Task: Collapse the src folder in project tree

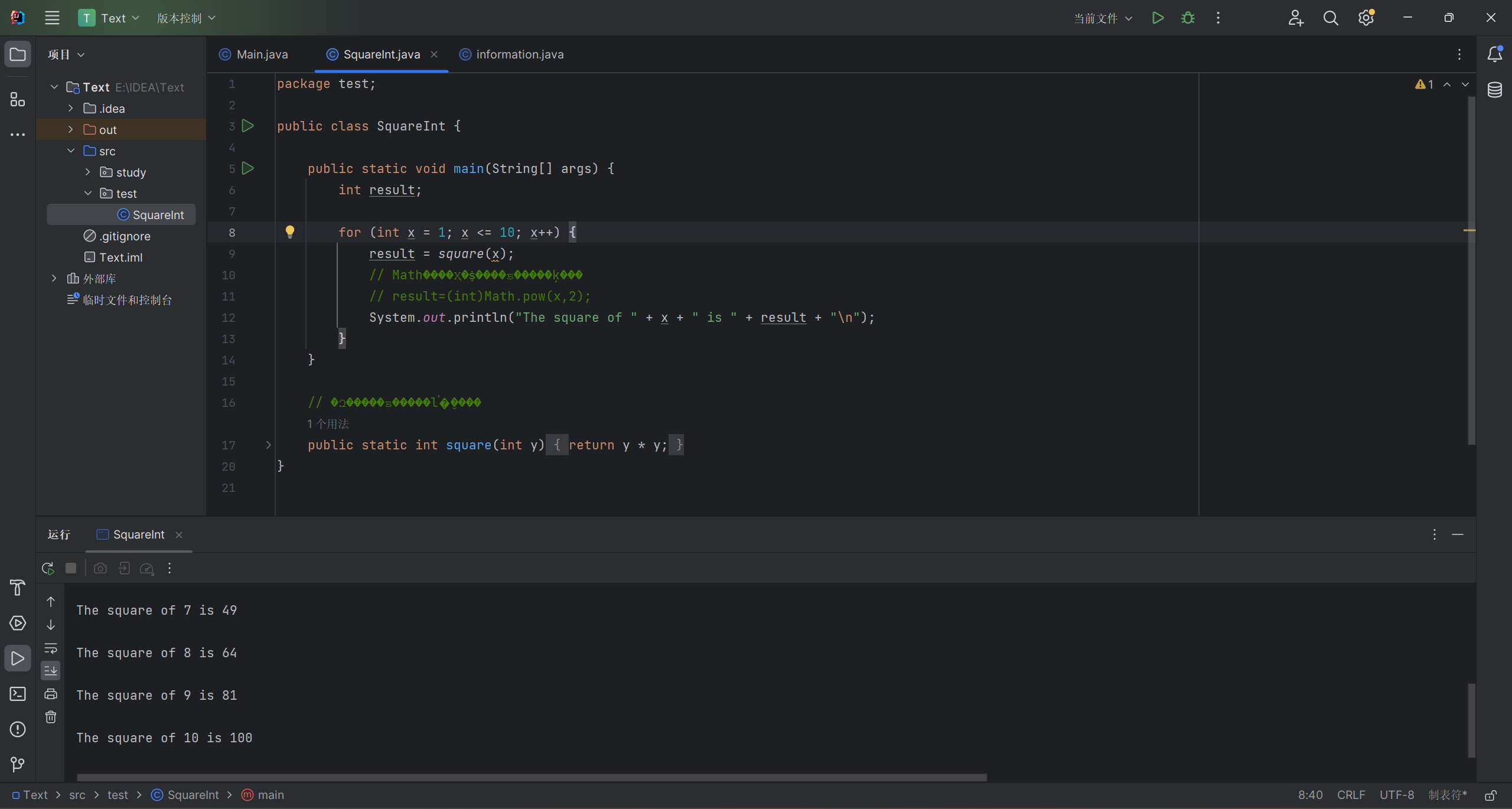Action: tap(71, 151)
